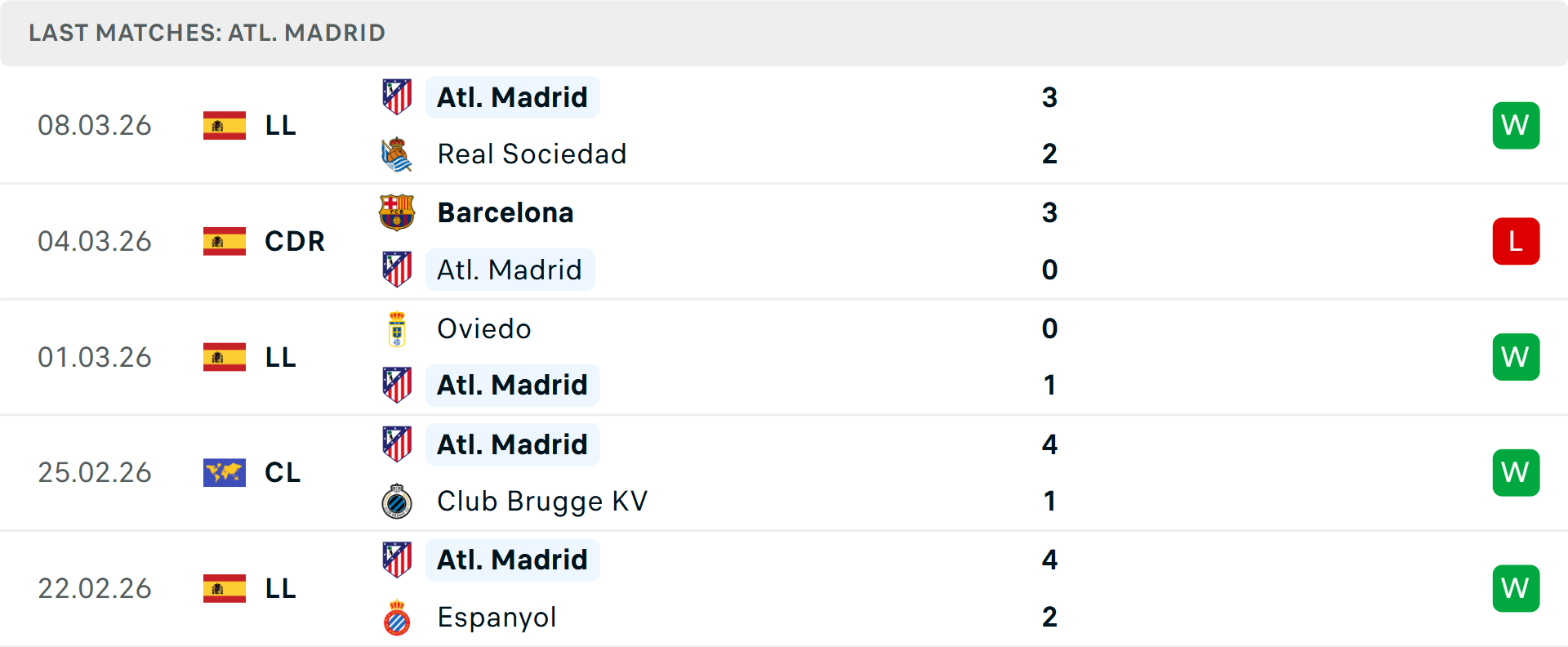Select the CDR competition label
The image size is (1568, 647).
295,241
